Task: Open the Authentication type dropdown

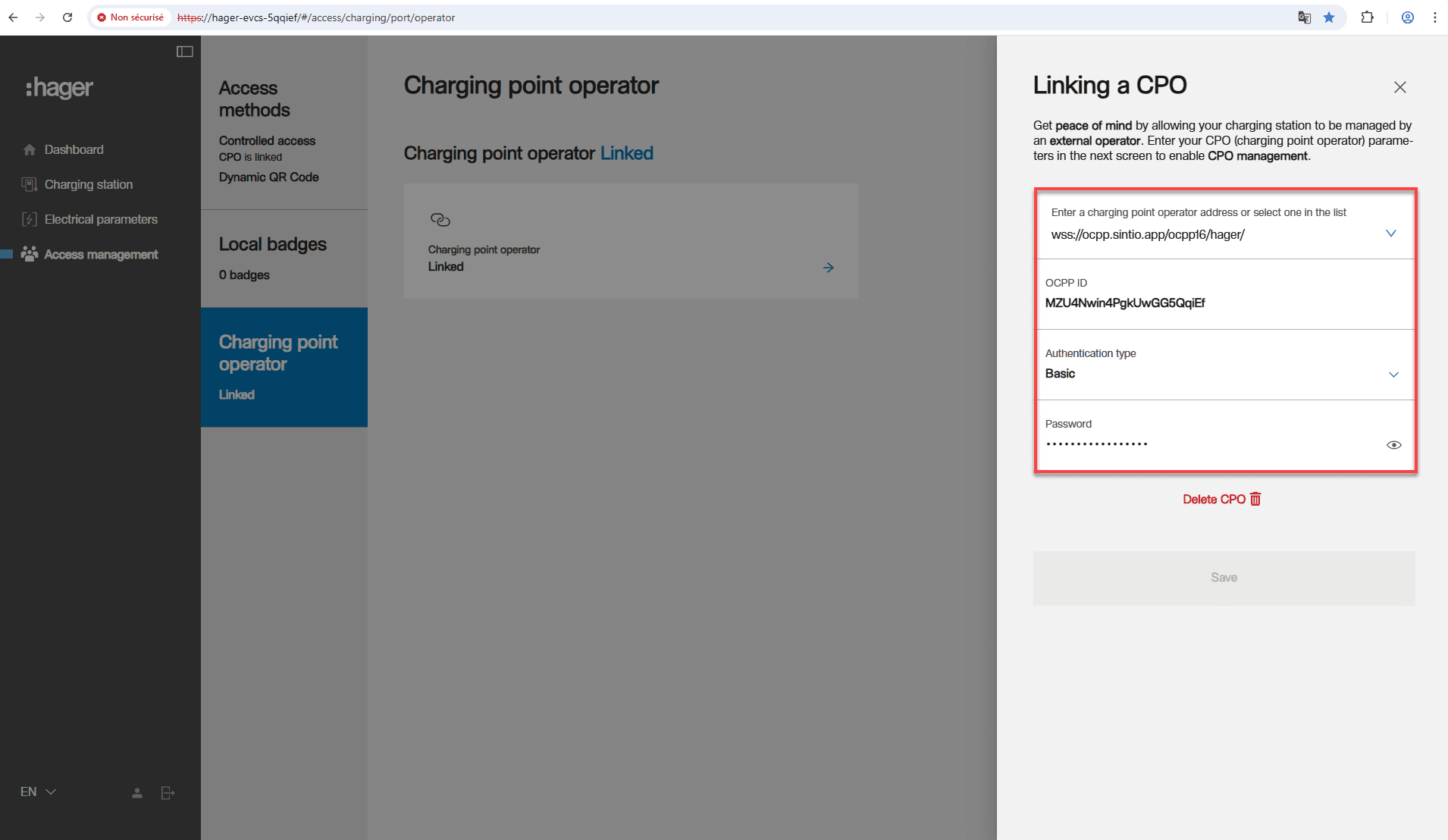Action: [x=1393, y=375]
